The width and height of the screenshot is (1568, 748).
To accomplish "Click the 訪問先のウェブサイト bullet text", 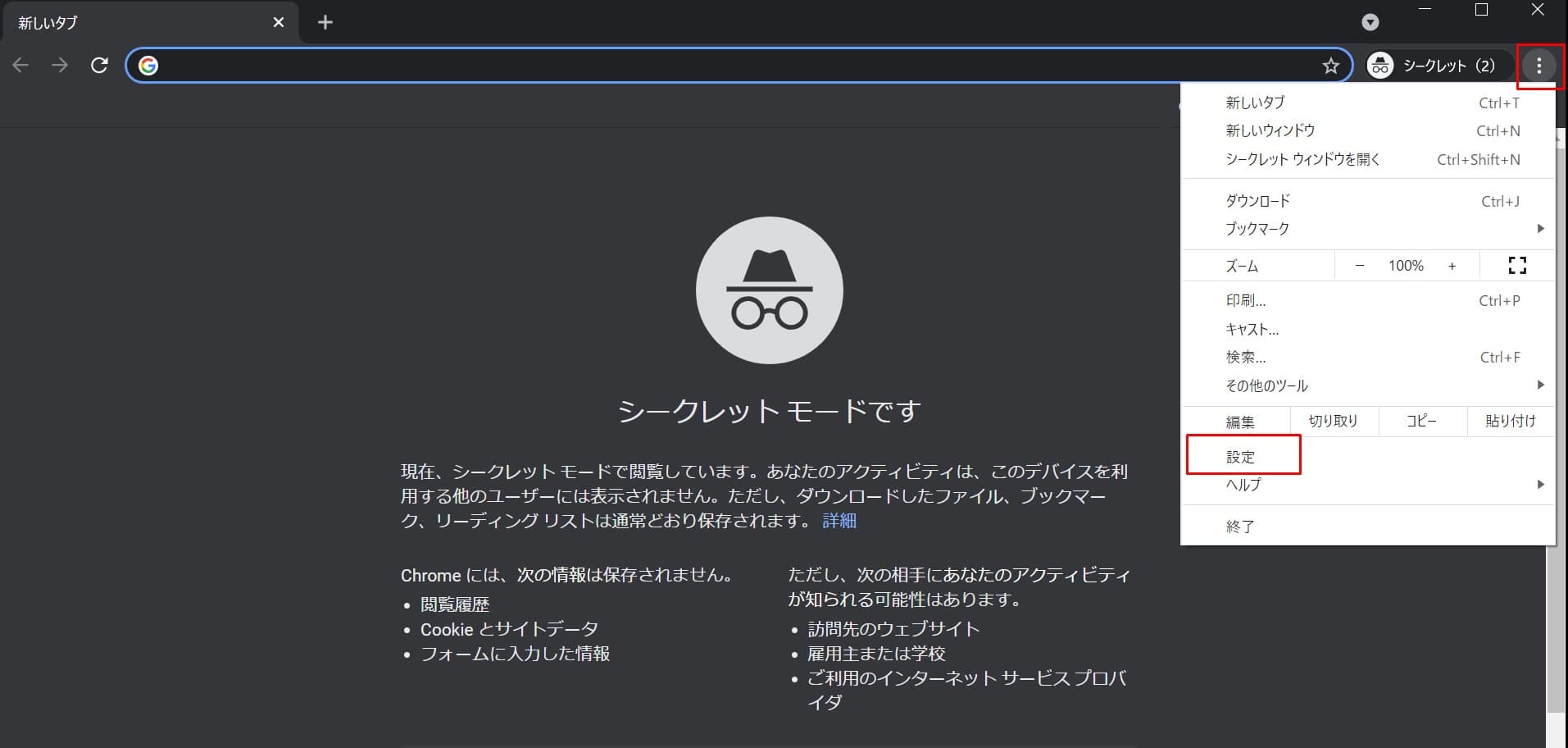I will coord(893,629).
